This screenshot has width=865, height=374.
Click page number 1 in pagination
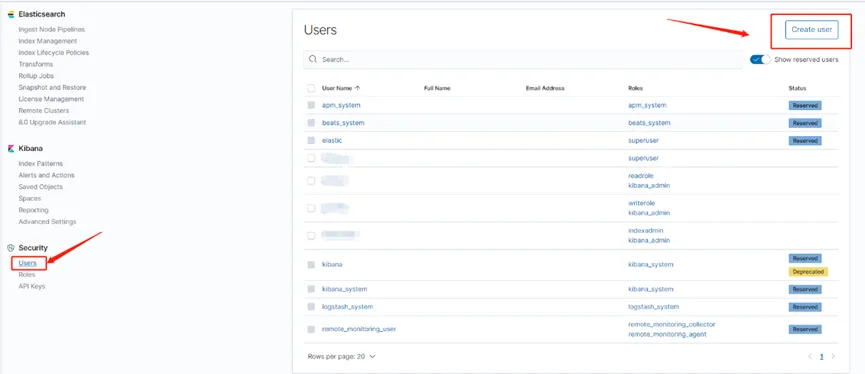[x=821, y=357]
